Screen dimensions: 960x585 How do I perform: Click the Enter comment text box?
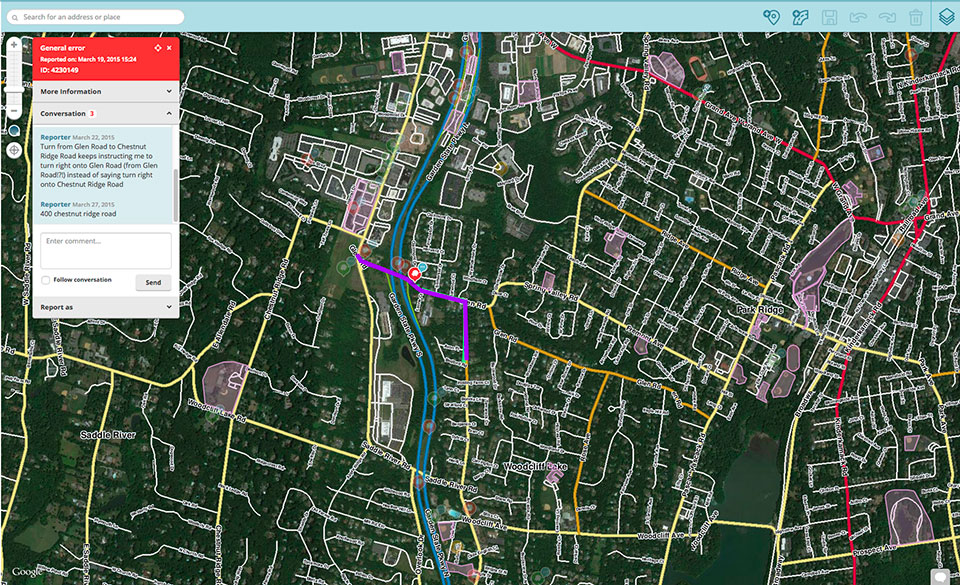(105, 250)
